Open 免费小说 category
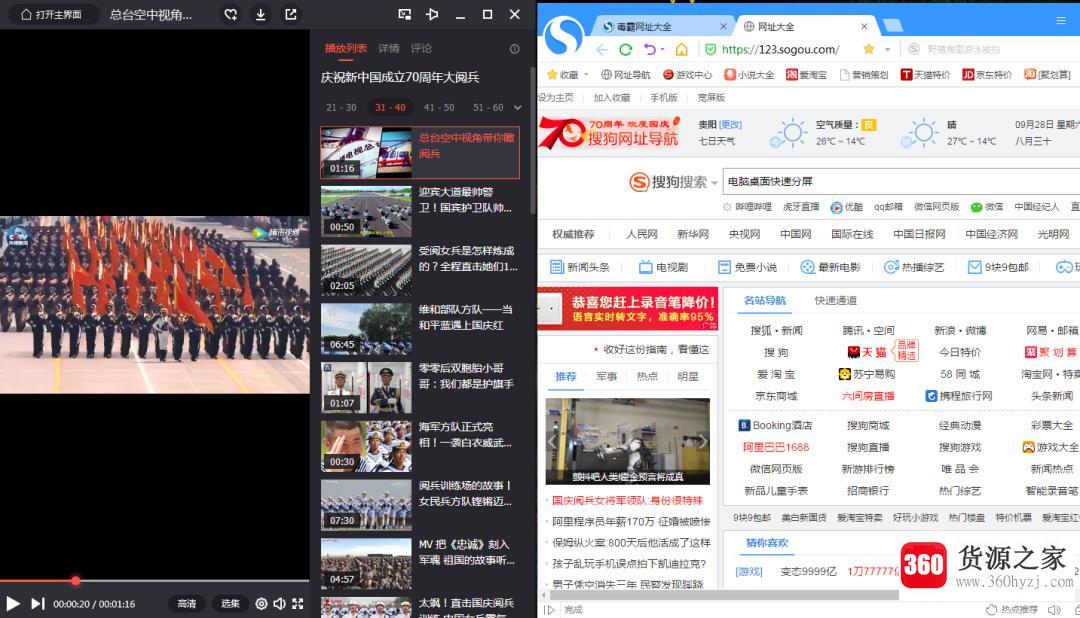Image resolution: width=1080 pixels, height=618 pixels. [x=747, y=267]
